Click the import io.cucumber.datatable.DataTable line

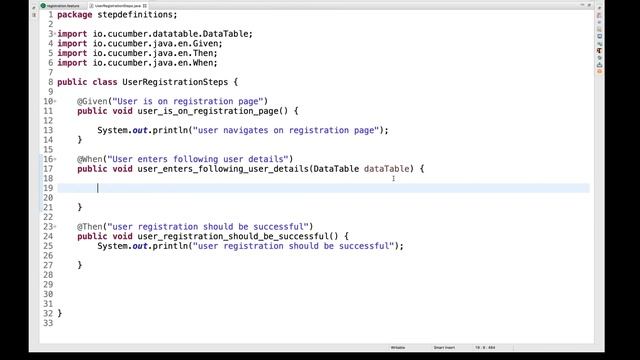point(155,34)
